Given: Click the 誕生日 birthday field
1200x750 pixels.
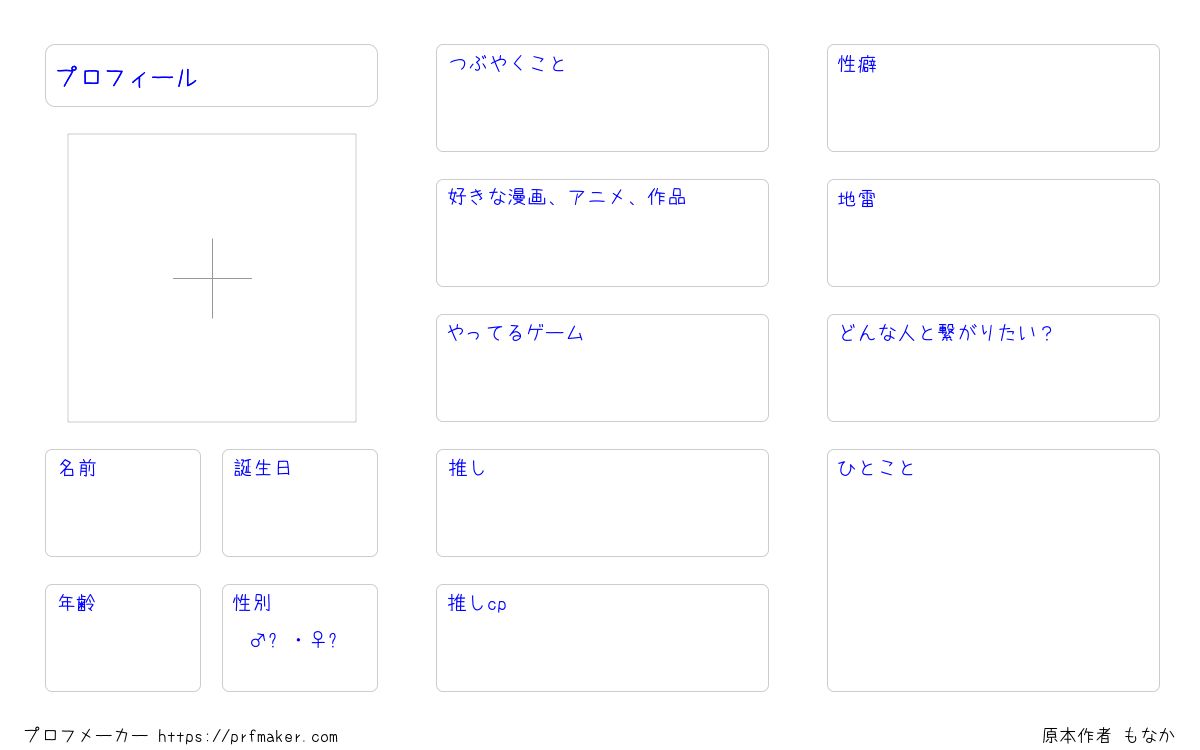Looking at the screenshot, I should [x=300, y=503].
